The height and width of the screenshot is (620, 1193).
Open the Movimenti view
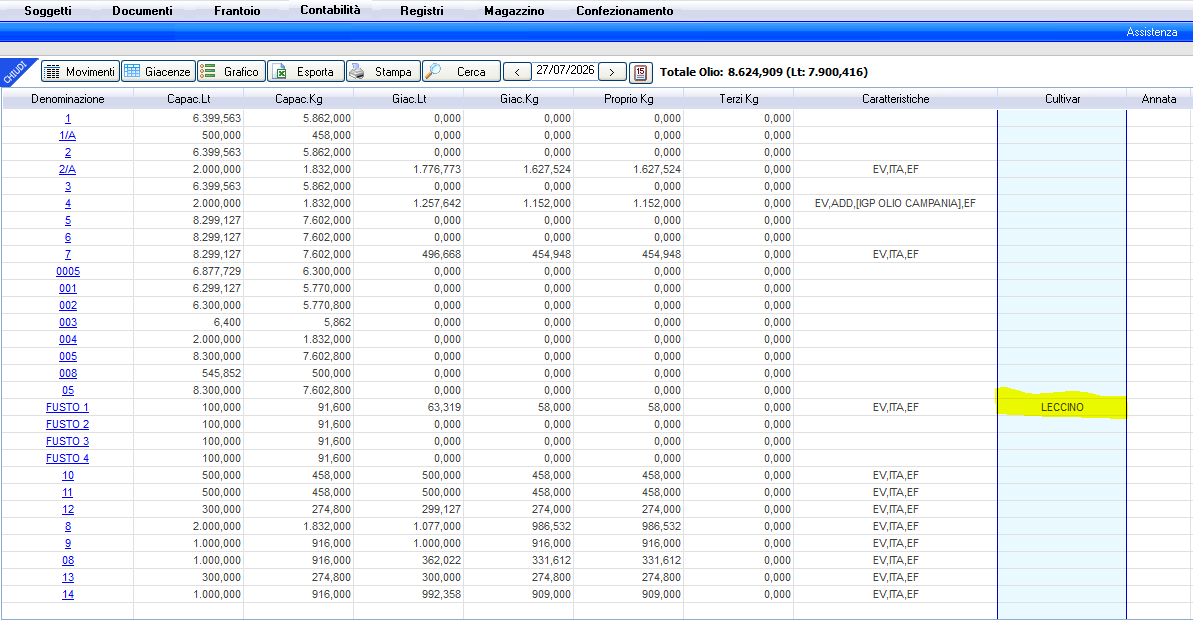pos(80,72)
